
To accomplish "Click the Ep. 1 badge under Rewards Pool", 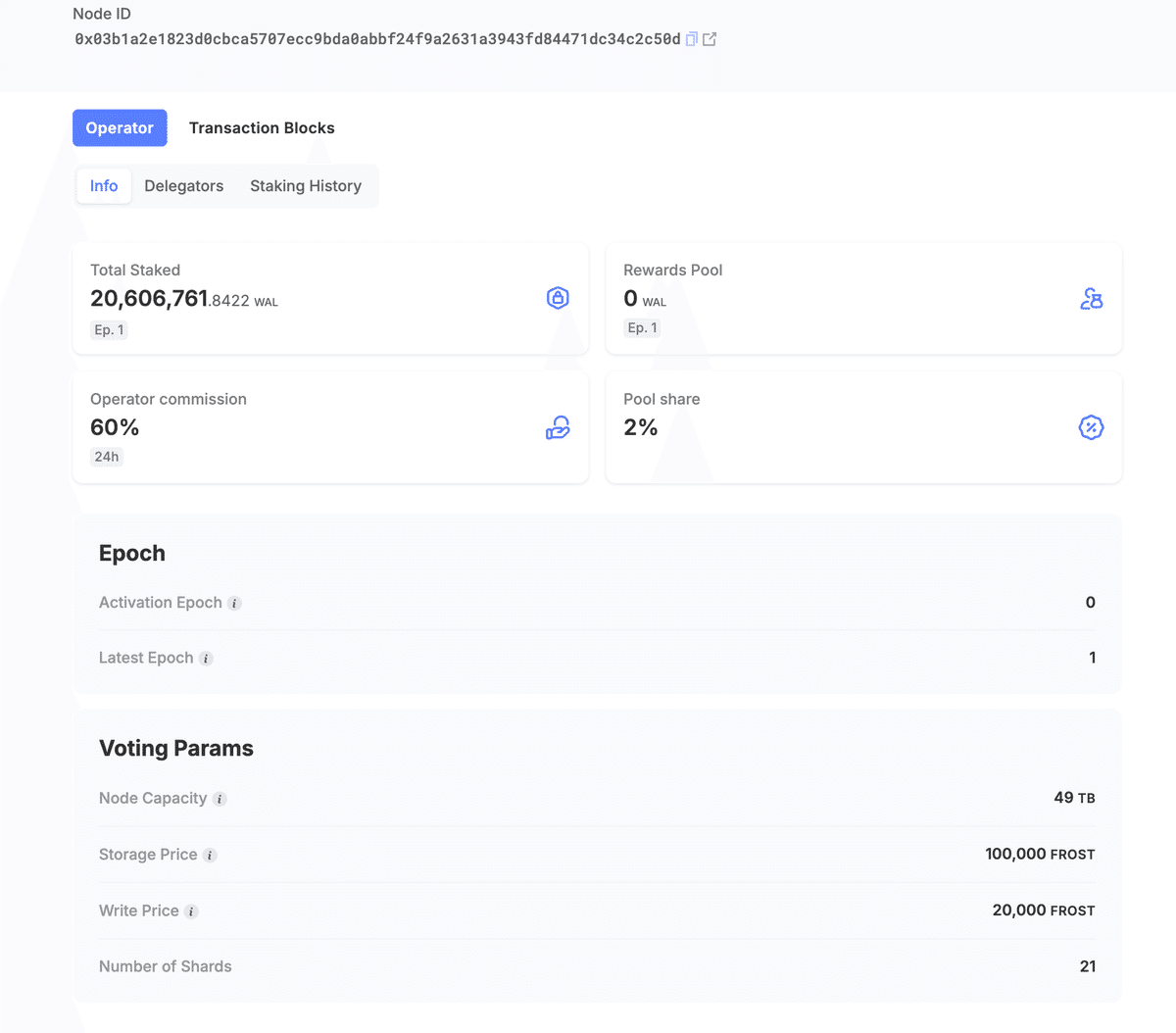I will [x=642, y=328].
